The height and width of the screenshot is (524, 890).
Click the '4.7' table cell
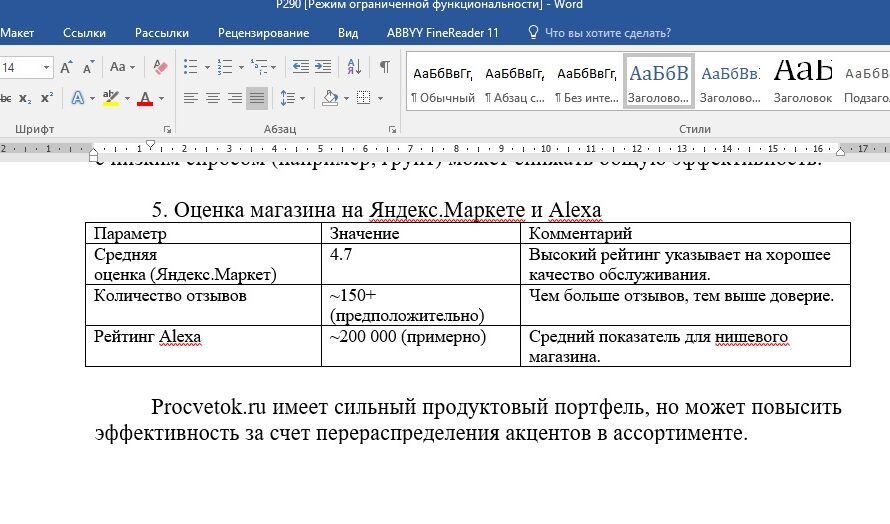[421, 264]
